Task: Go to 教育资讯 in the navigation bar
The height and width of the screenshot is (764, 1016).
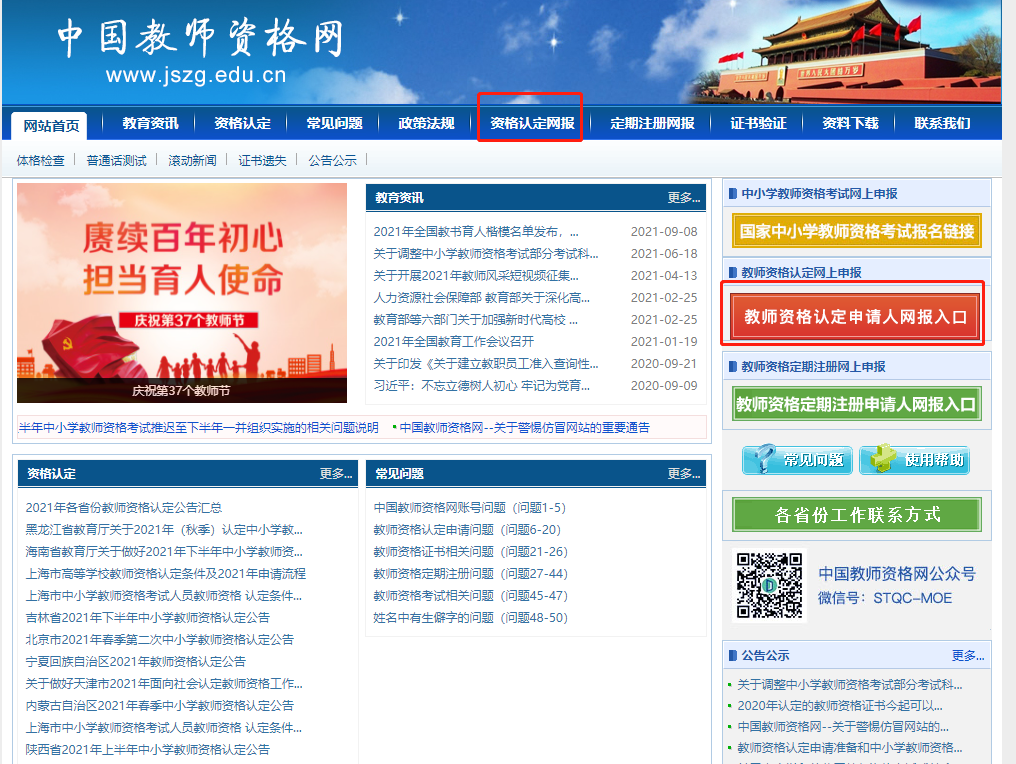Action: click(150, 123)
